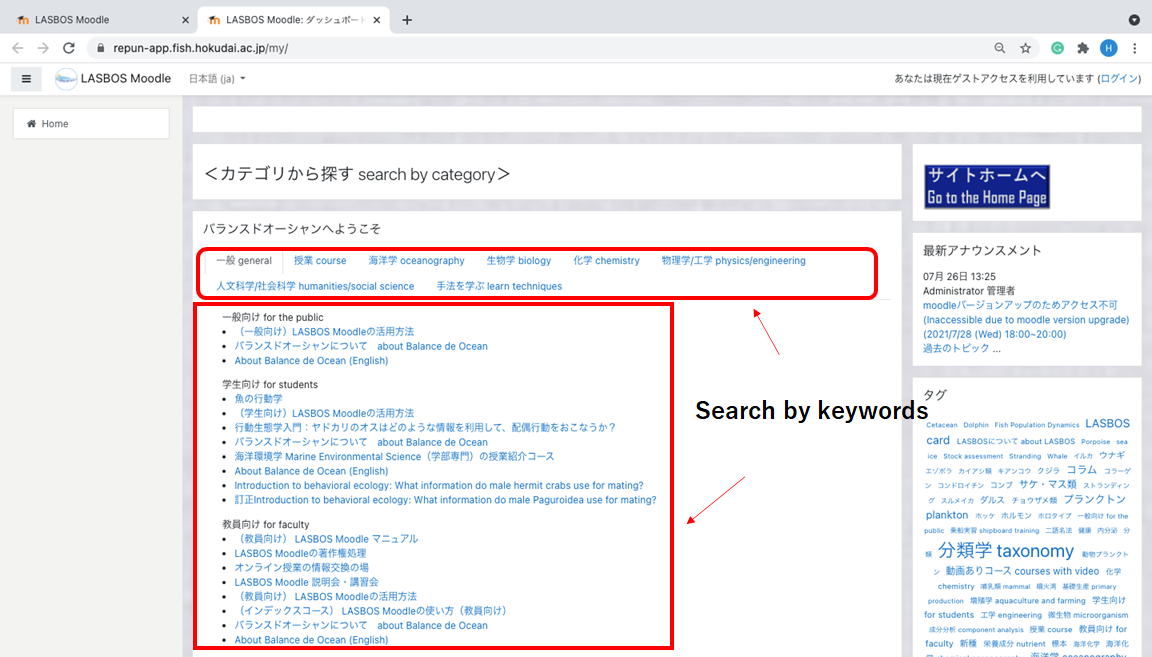Open the moodle version upgrade announcement link
The width and height of the screenshot is (1152, 657).
coord(1026,320)
